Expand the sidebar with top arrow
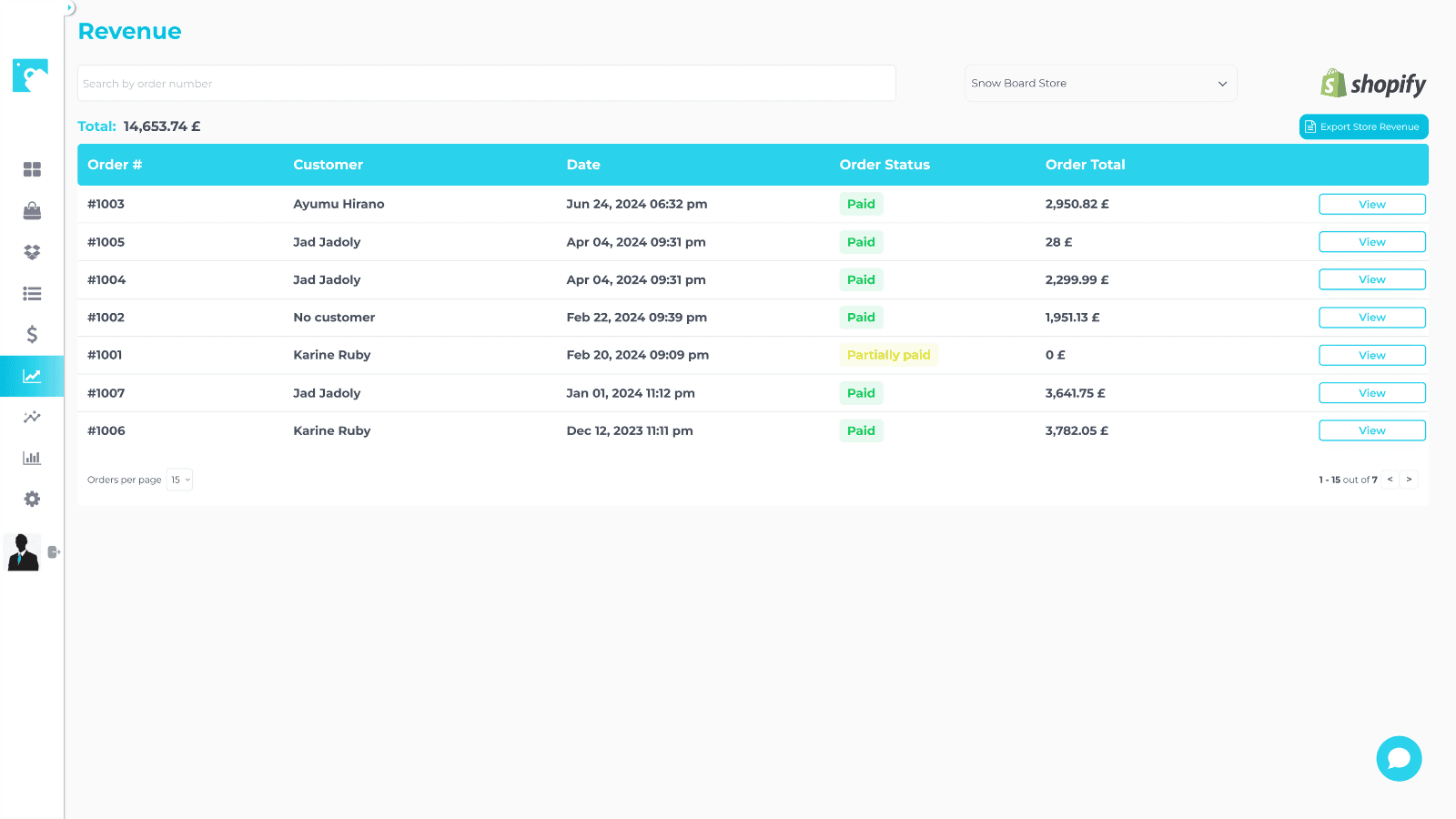 69,7
